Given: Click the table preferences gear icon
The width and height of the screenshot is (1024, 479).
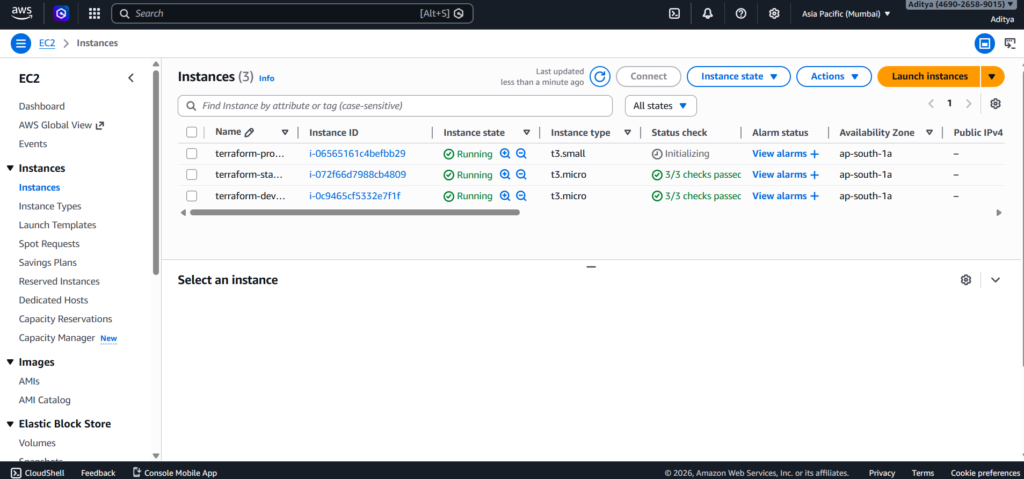Looking at the screenshot, I should point(995,104).
